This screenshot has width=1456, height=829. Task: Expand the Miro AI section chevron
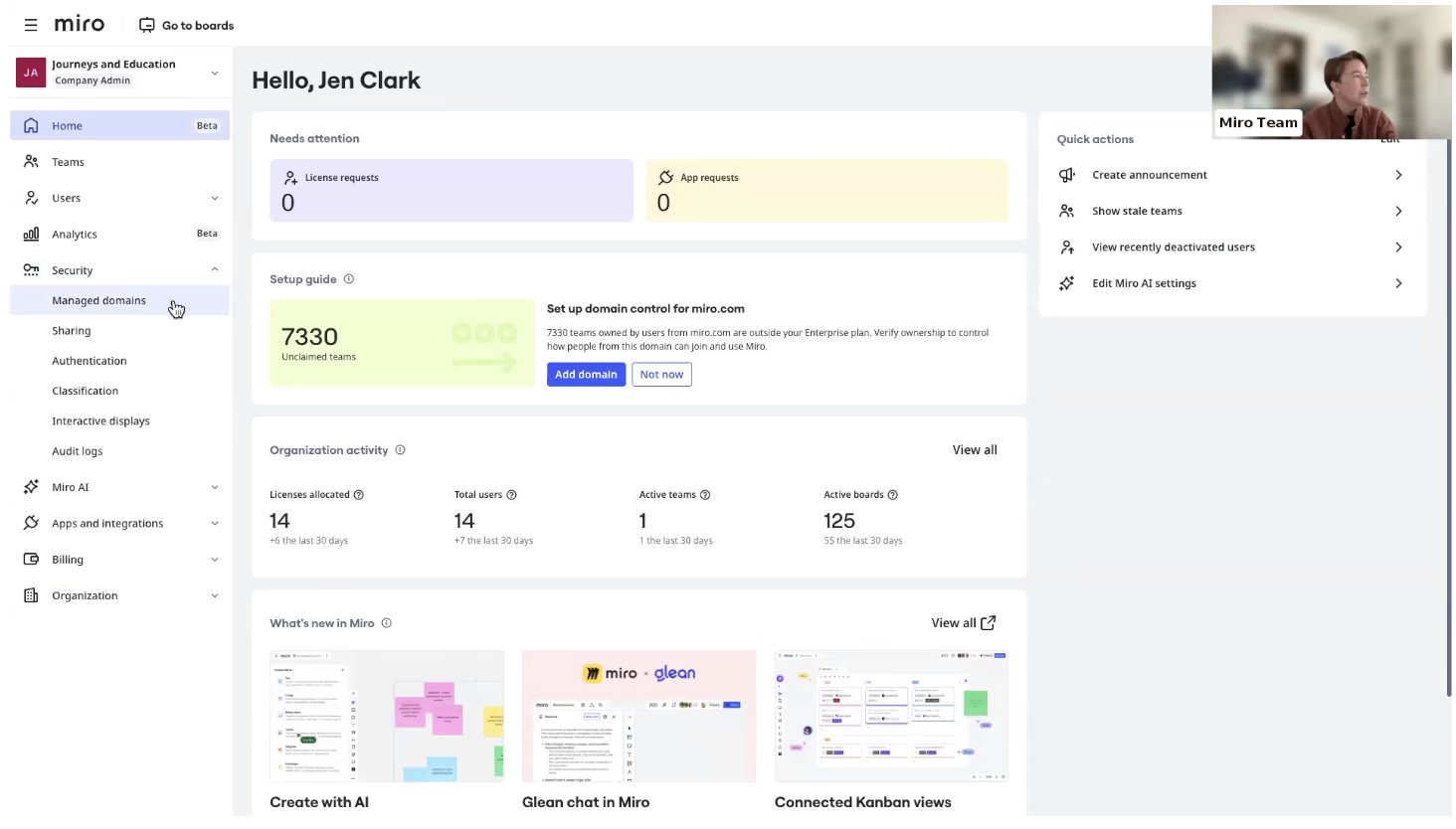click(x=215, y=487)
